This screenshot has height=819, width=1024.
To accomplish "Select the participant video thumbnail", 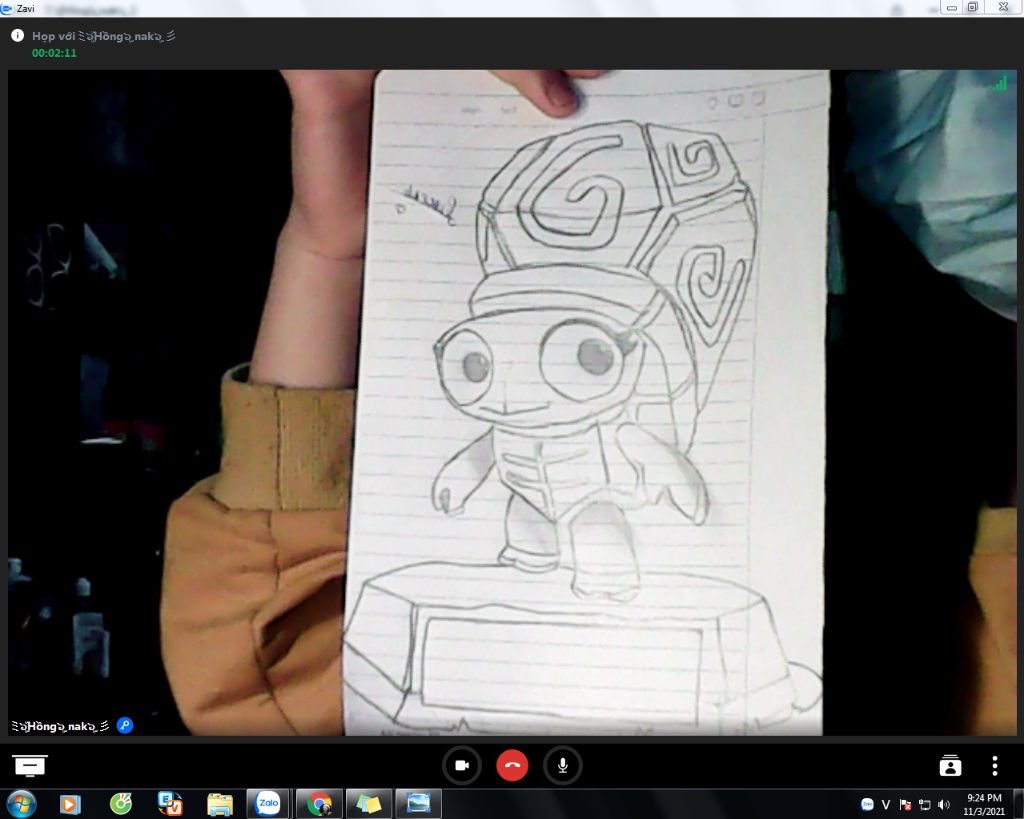I will [512, 402].
